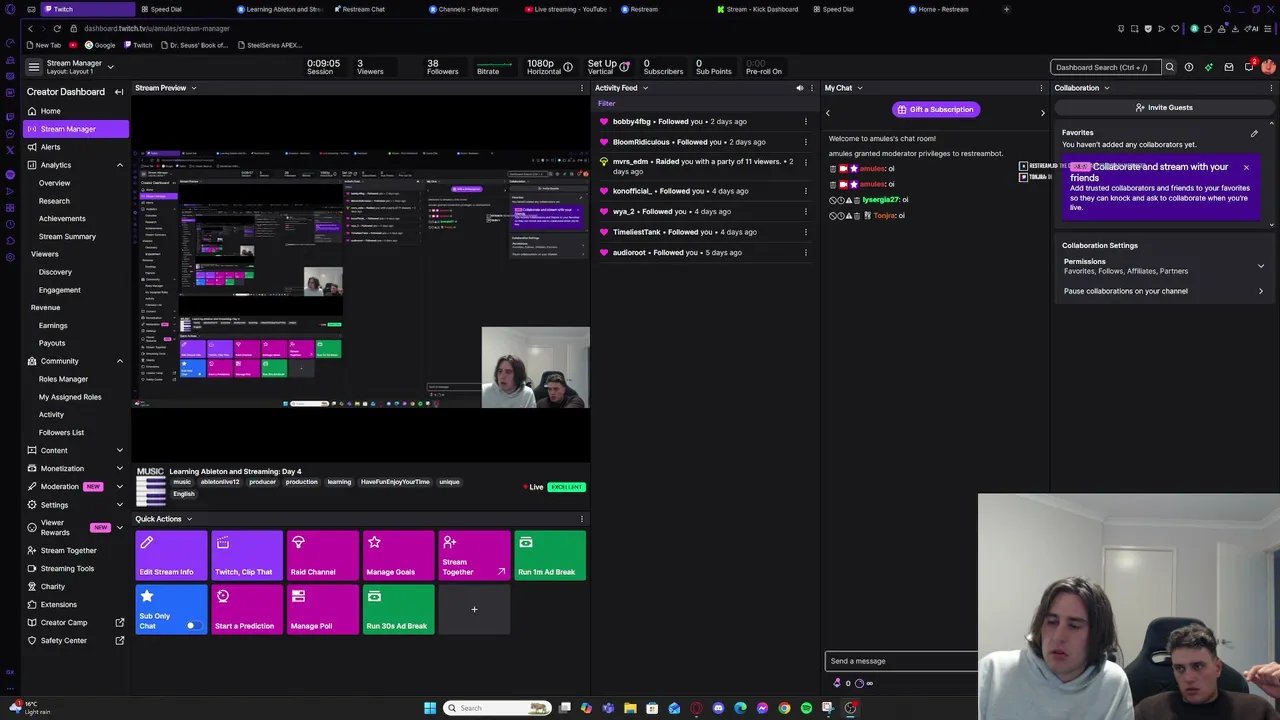This screenshot has width=1280, height=720.
Task: Collapse the Community section
Action: point(120,361)
